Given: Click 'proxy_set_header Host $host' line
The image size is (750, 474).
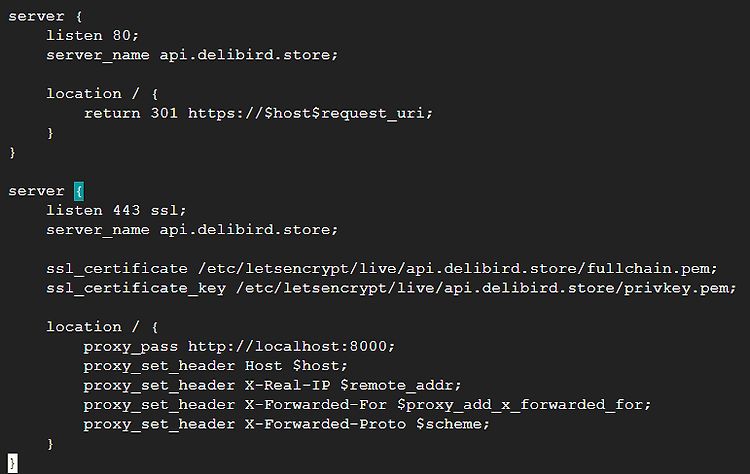Looking at the screenshot, I should point(215,366).
